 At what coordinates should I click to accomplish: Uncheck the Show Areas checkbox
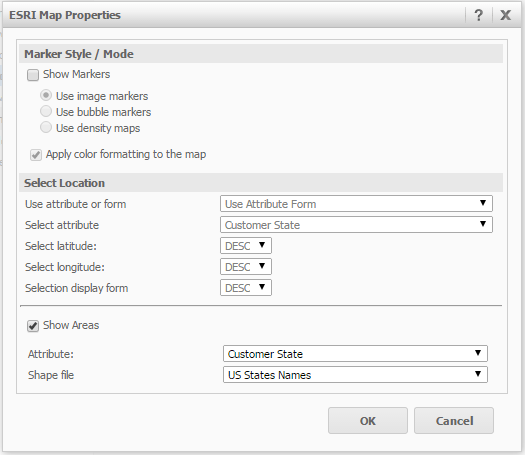(x=33, y=326)
